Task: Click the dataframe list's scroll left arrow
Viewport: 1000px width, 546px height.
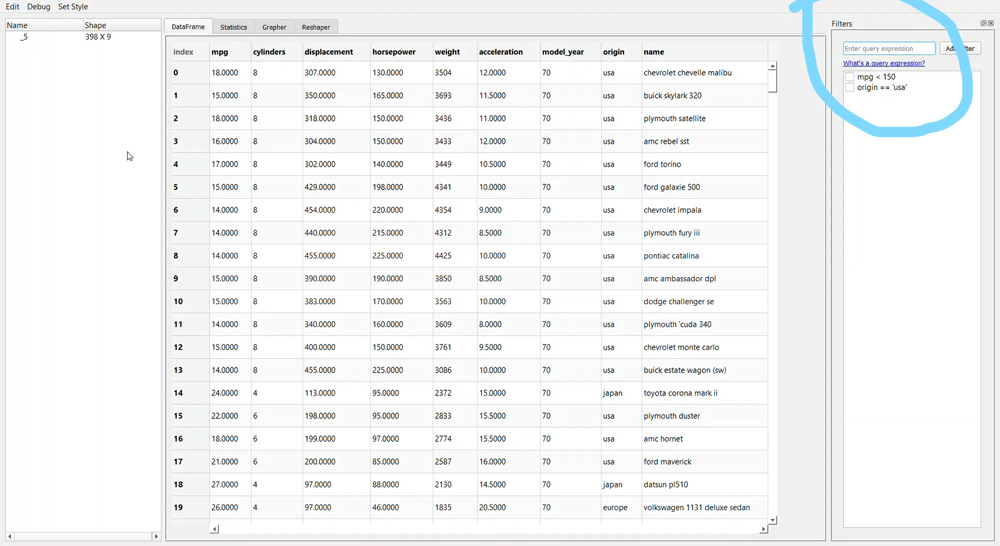Action: 11,537
